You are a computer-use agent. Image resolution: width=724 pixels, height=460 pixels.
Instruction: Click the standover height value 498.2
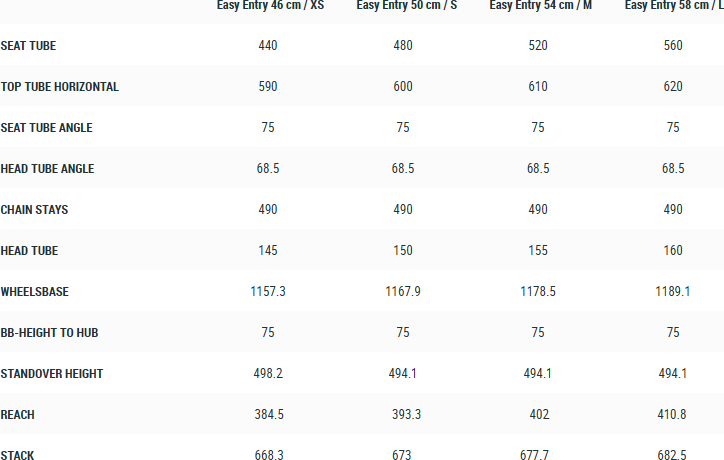[x=267, y=374]
